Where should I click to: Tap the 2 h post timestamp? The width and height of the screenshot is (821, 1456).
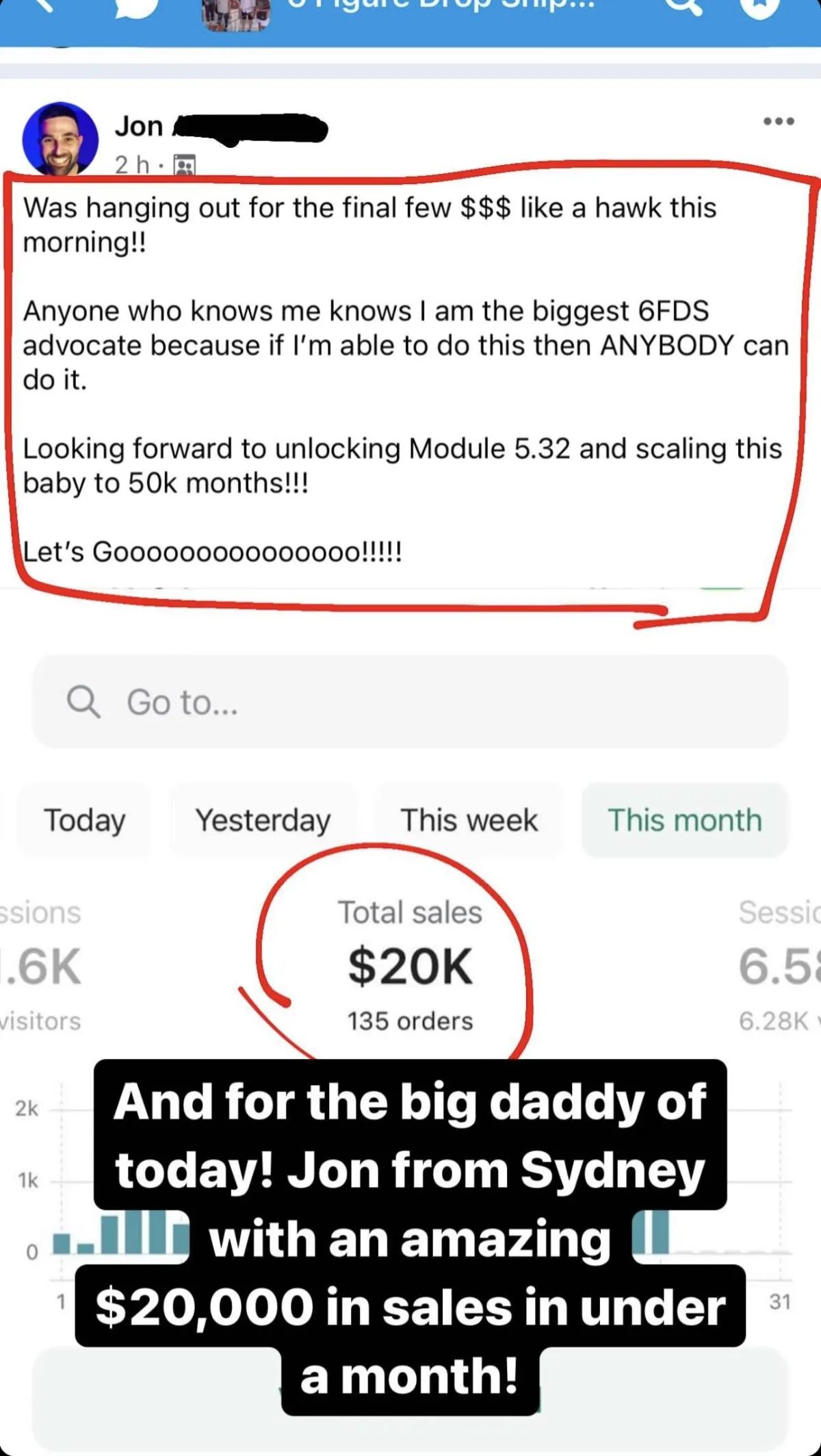[x=131, y=165]
